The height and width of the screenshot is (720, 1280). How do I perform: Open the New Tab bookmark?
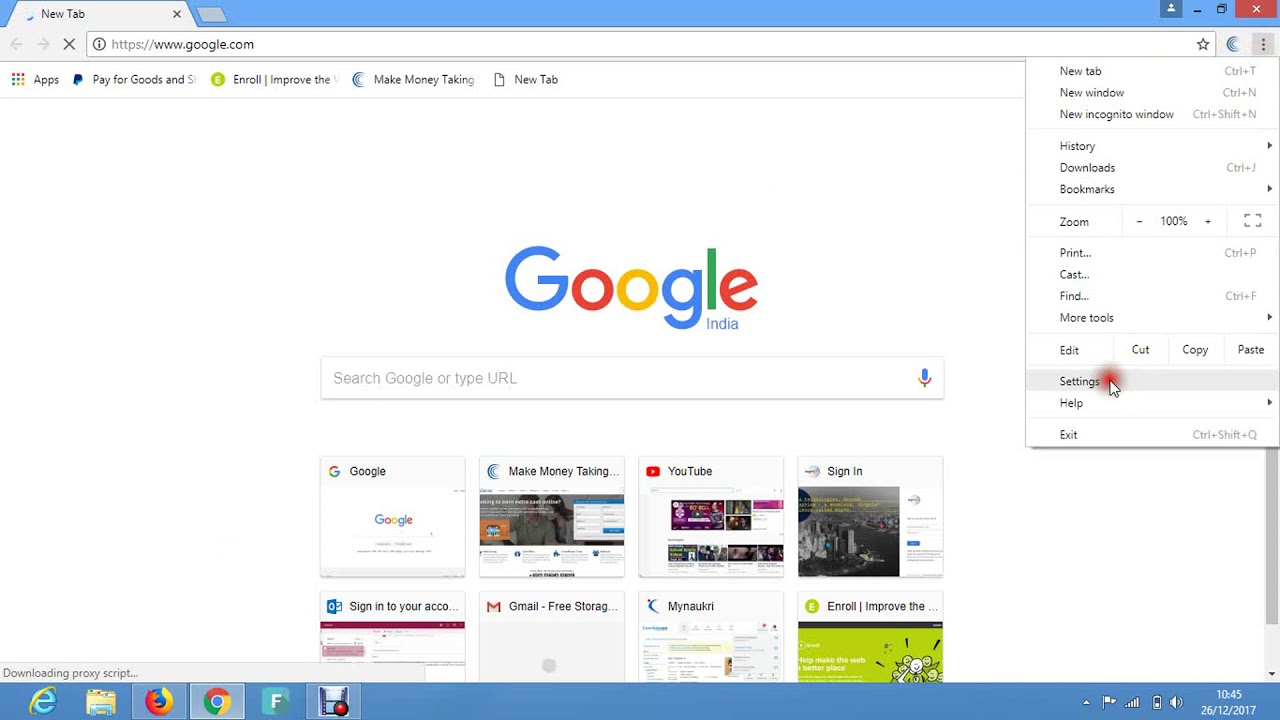coord(526,79)
